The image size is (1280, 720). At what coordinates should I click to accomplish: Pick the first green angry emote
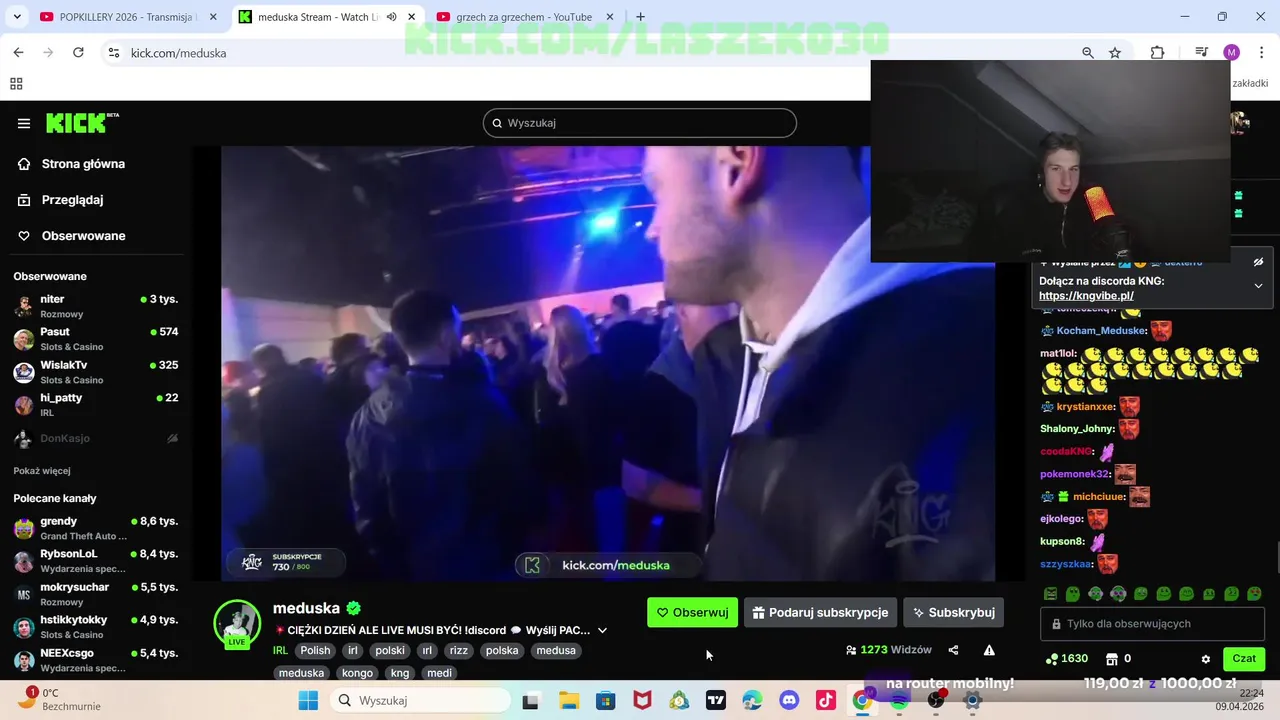[1050, 594]
